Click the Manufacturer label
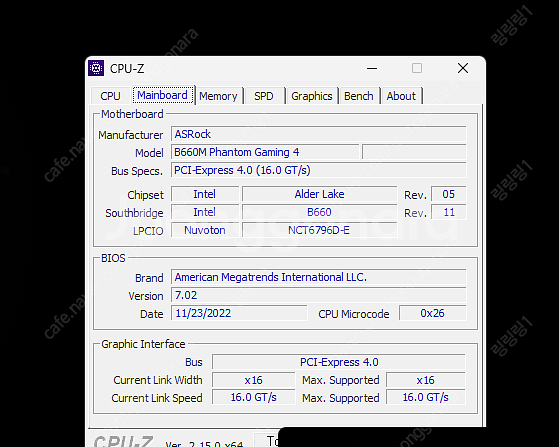This screenshot has height=447, width=559. point(130,135)
